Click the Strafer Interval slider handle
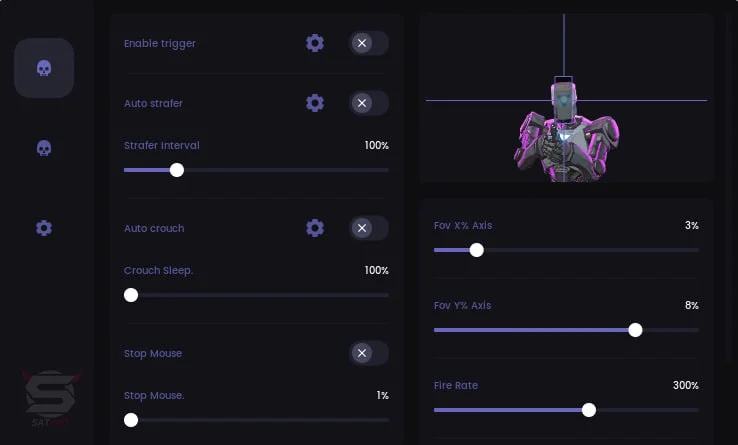This screenshot has width=738, height=445. coord(177,170)
